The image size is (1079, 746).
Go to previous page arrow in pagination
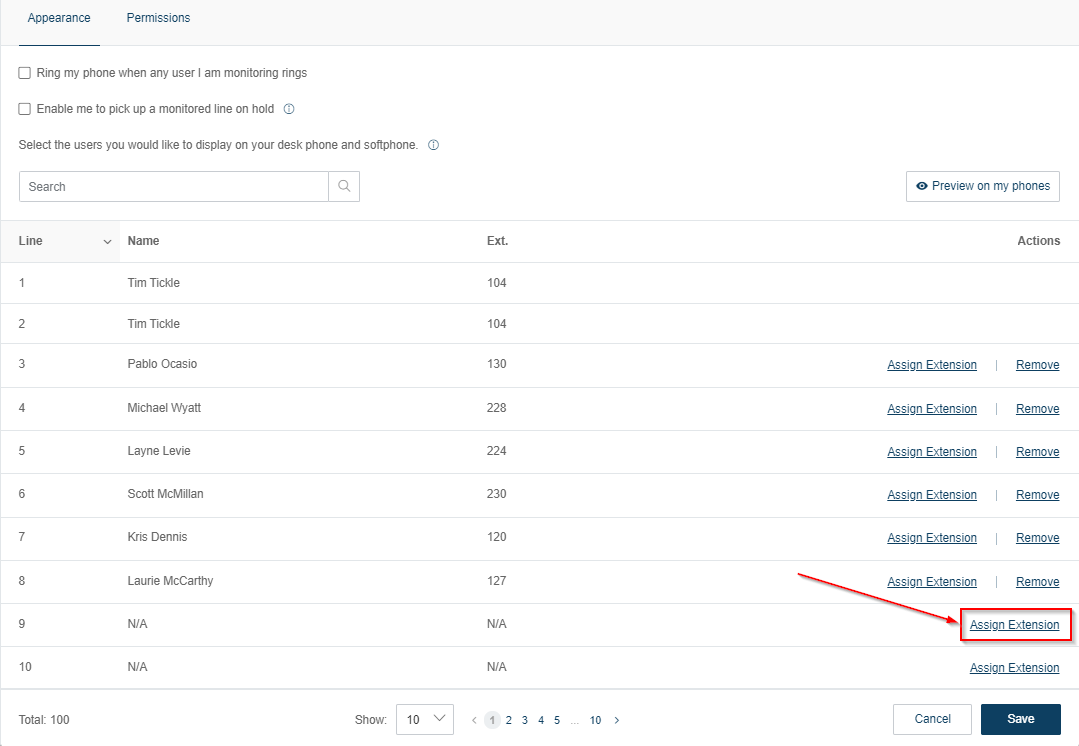474,720
